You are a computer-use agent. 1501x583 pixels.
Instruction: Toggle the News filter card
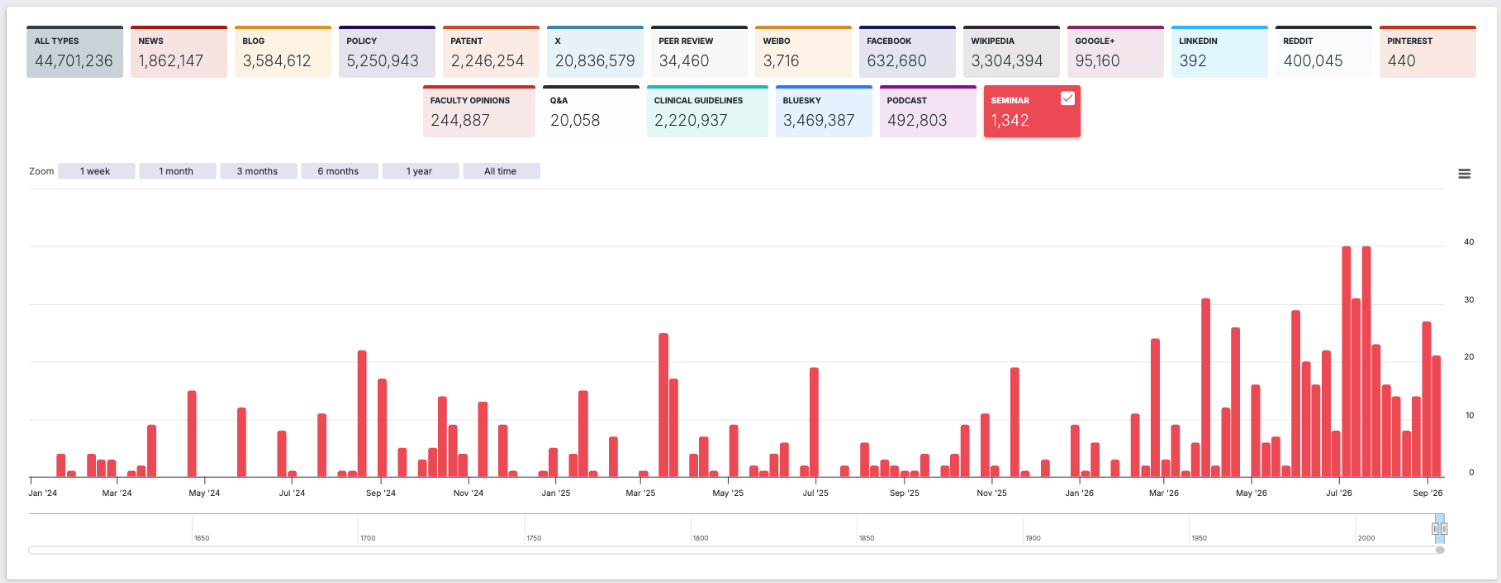tap(179, 52)
